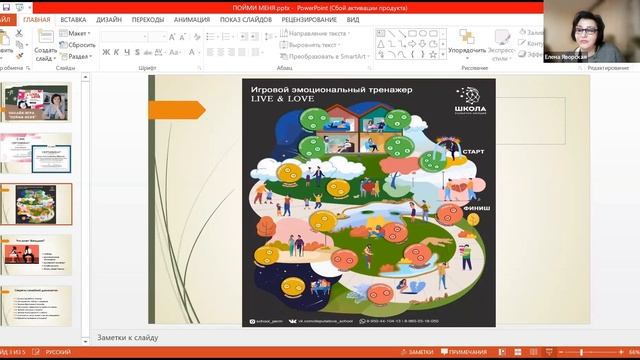
Task: Select the text box shape in gallery
Action: click(x=381, y=33)
